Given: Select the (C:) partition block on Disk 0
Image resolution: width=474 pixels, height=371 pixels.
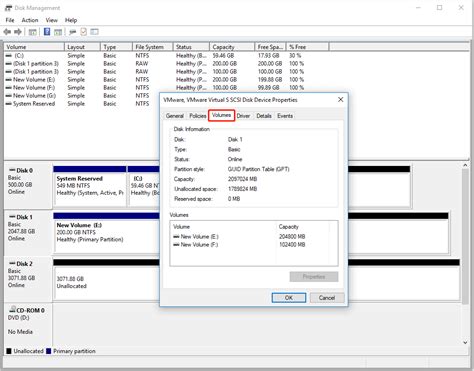Looking at the screenshot, I should 144,186.
